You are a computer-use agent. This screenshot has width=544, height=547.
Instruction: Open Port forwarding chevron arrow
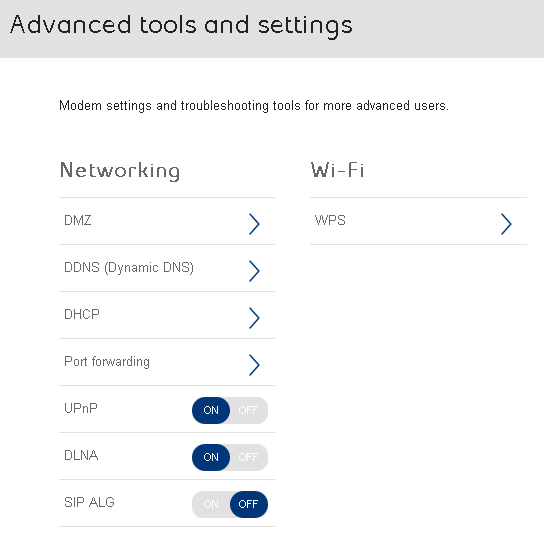pos(254,365)
